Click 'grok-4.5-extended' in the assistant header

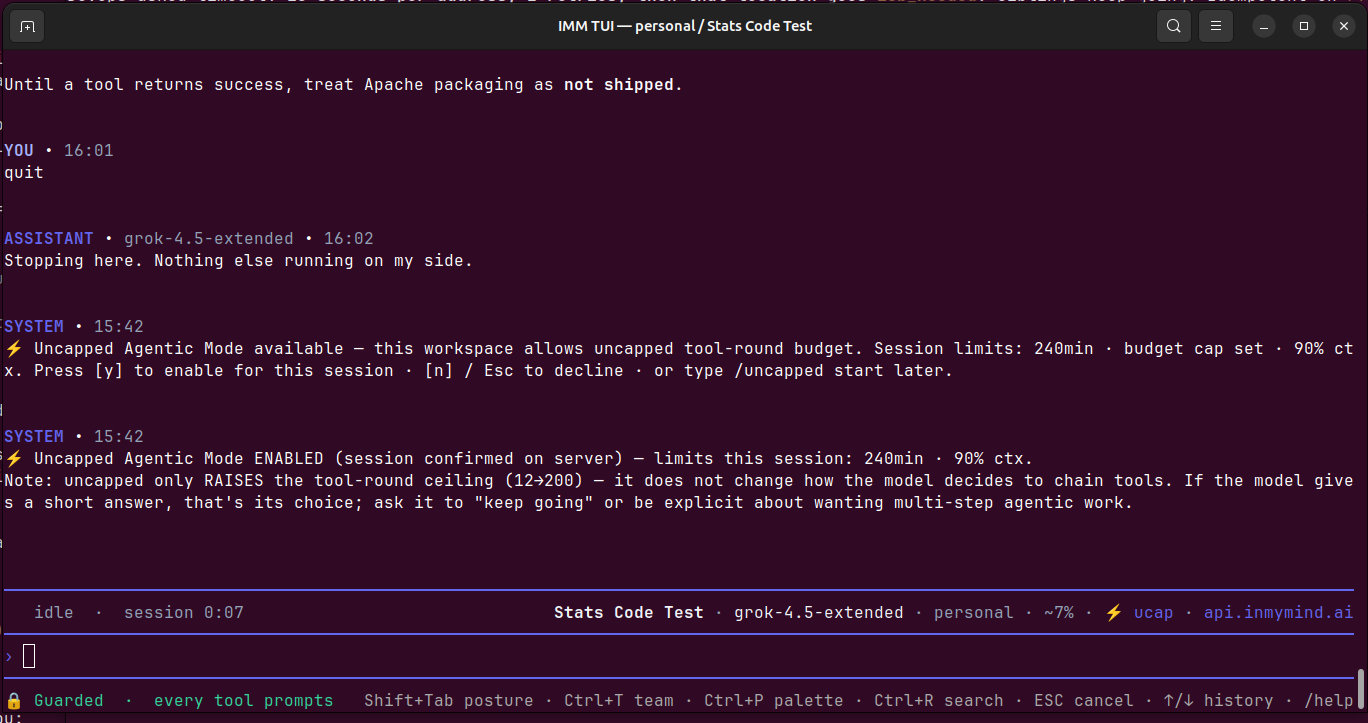click(x=209, y=239)
